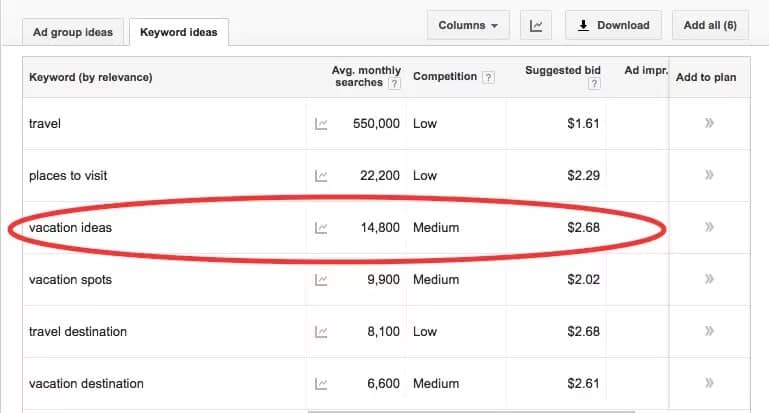Select the keyword 'vacation destination'

tap(86, 384)
